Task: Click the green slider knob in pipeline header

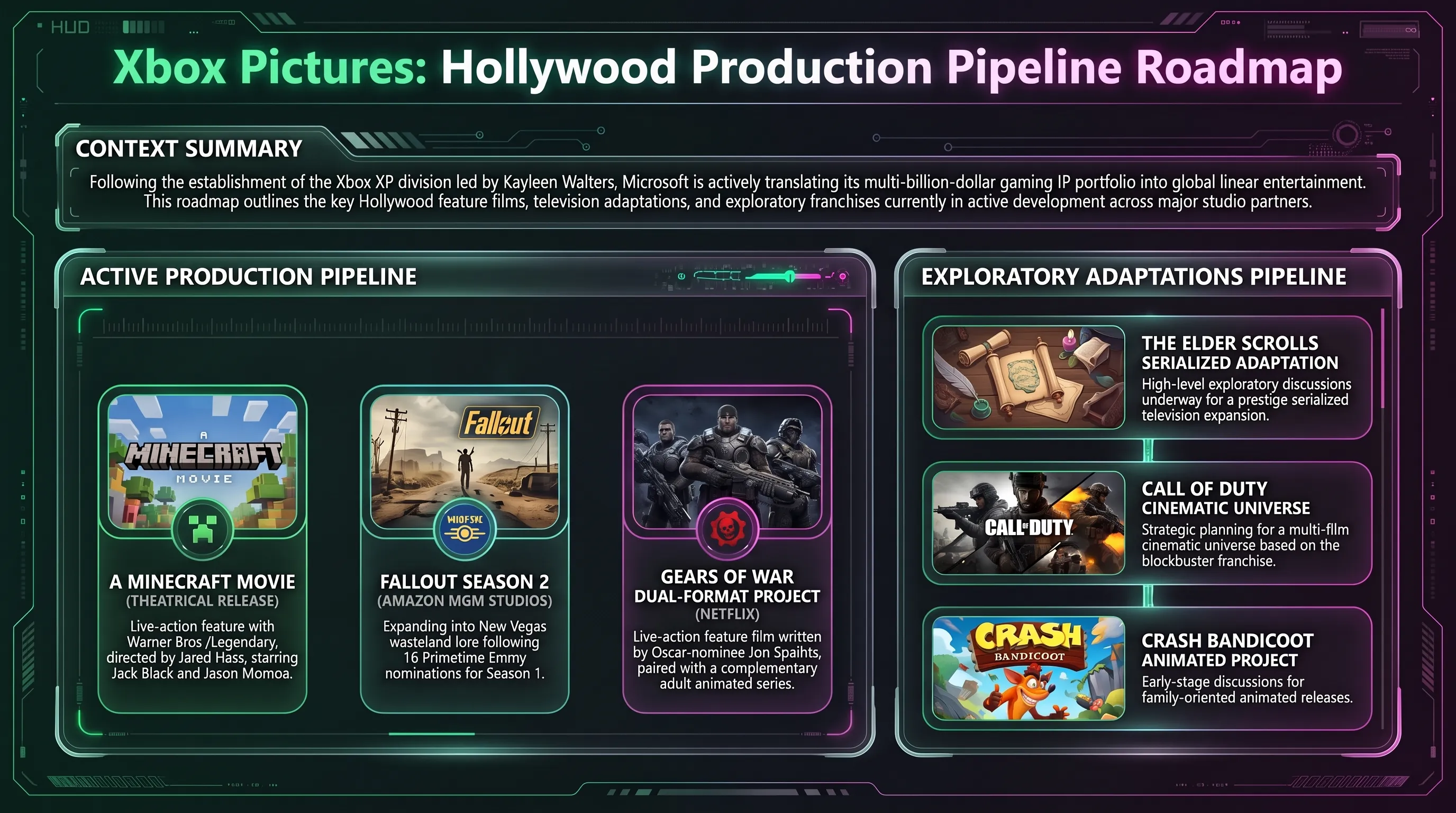Action: coord(789,276)
